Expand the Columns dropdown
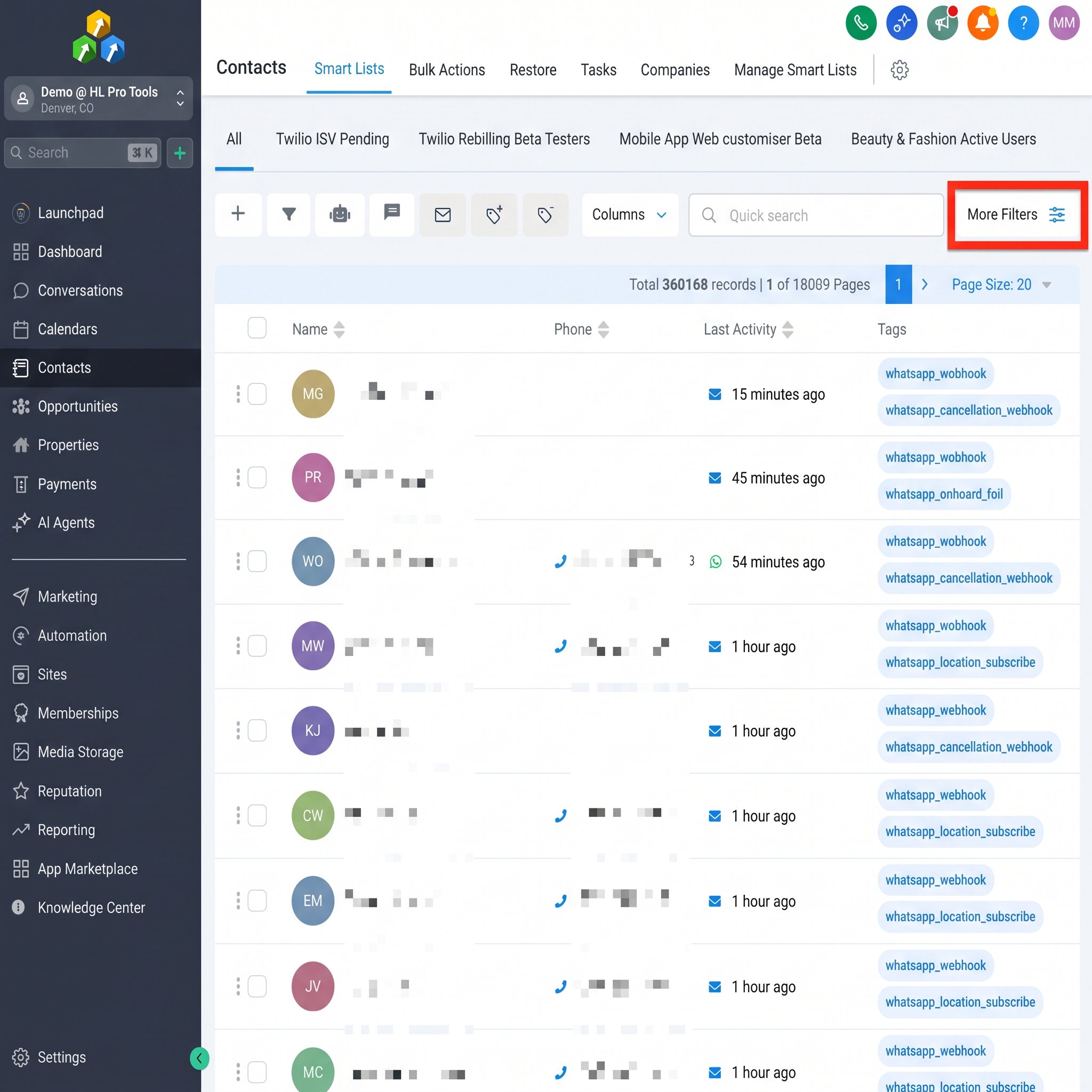This screenshot has width=1092, height=1092. tap(630, 214)
